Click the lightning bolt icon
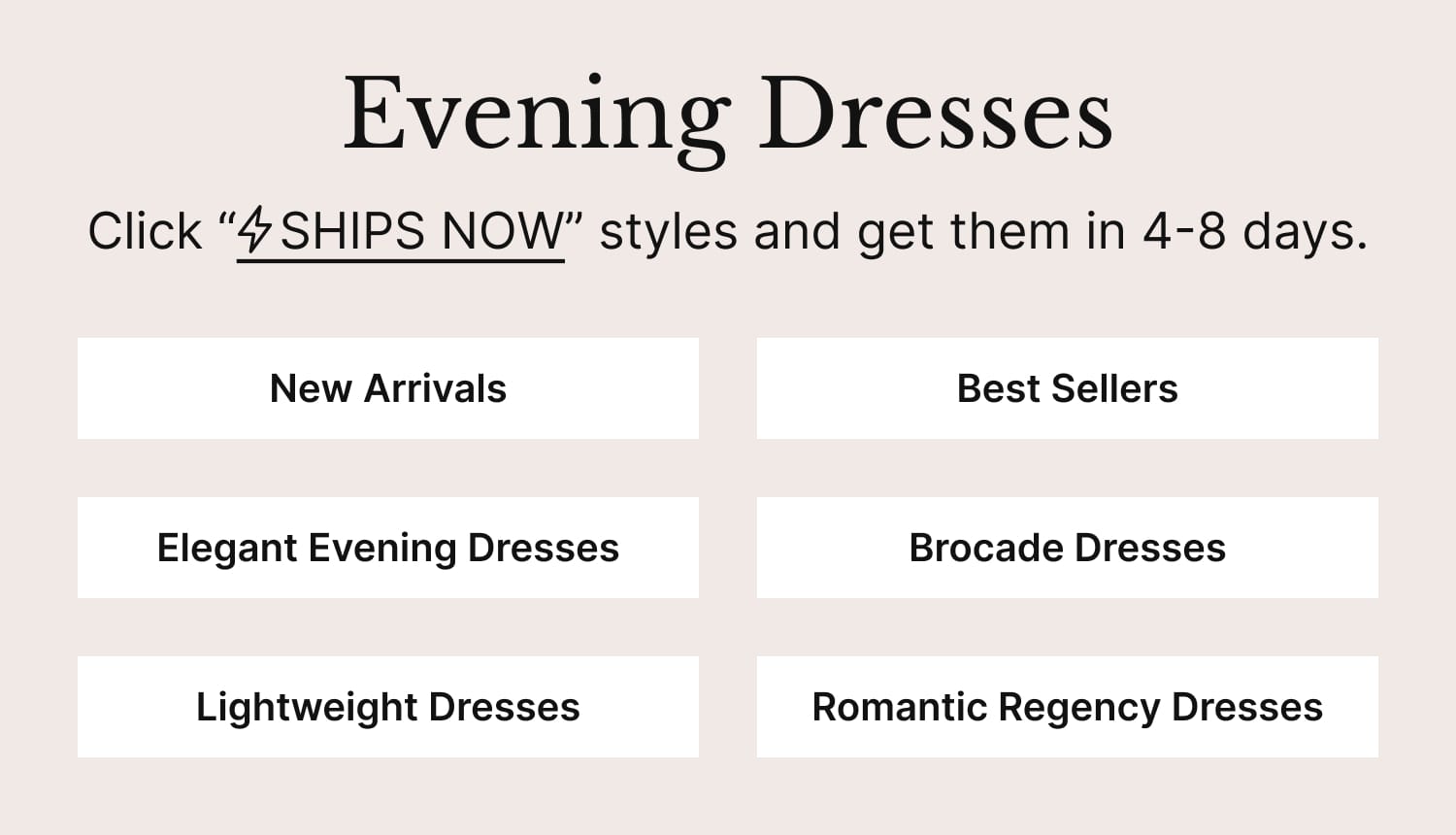Viewport: 1456px width, 835px height. (x=255, y=230)
